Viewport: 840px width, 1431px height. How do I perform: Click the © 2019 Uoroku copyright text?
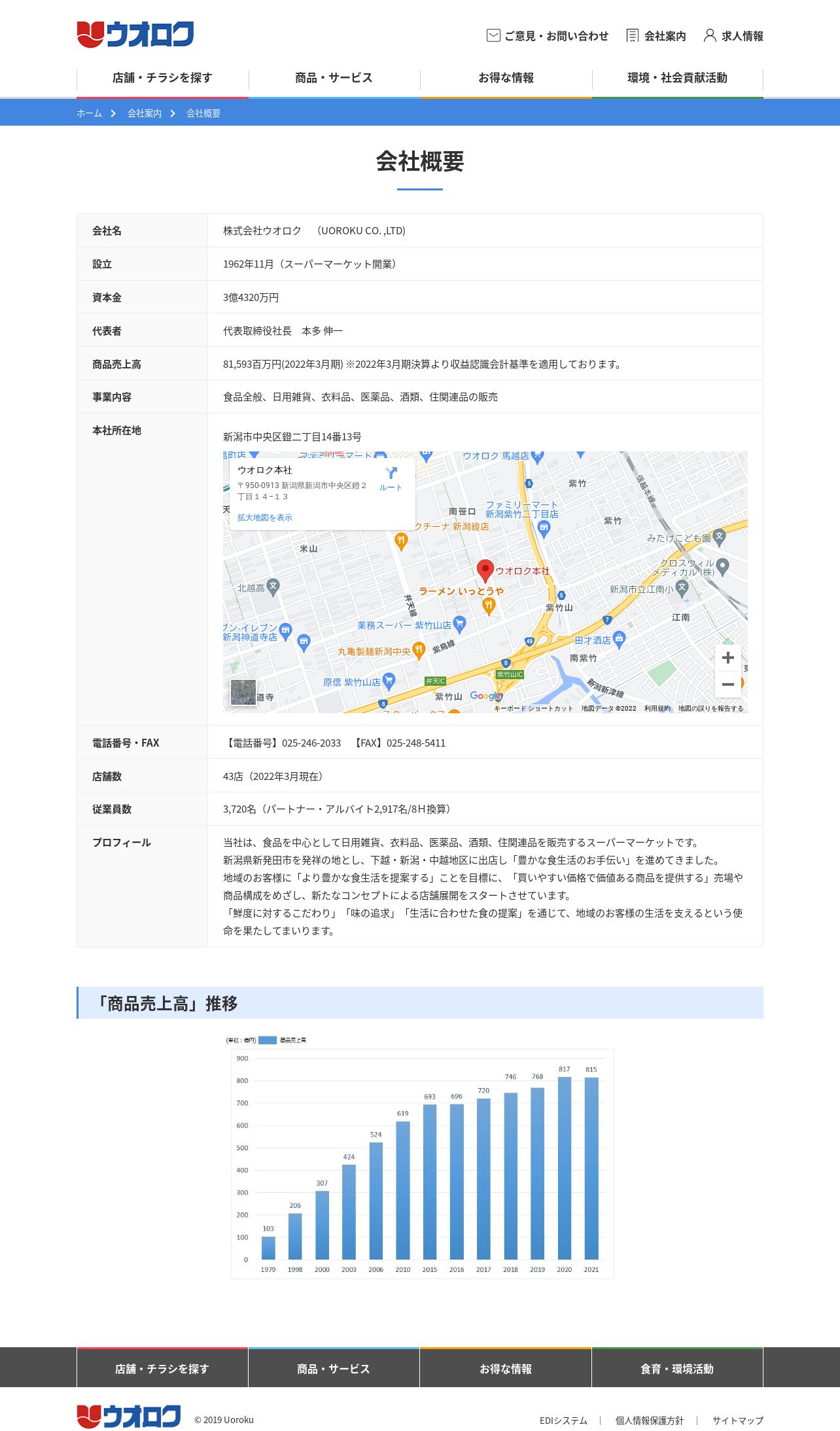tap(224, 1419)
